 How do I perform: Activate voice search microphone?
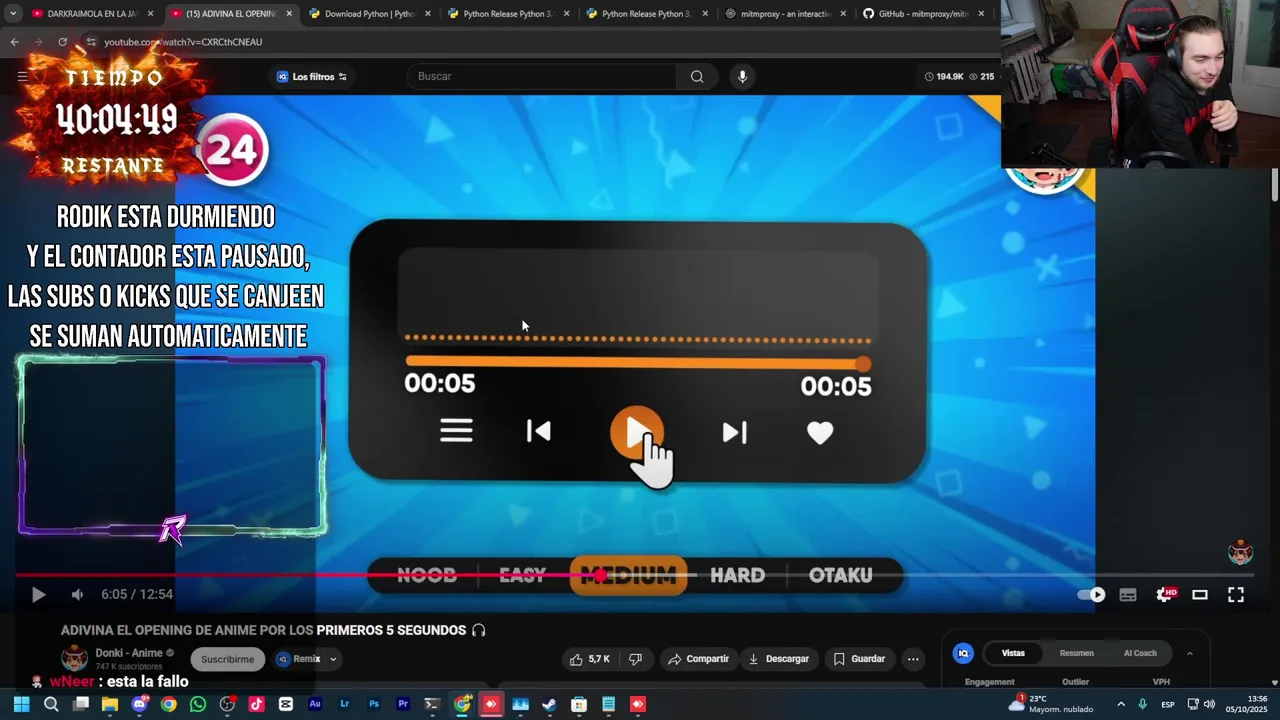pos(742,76)
